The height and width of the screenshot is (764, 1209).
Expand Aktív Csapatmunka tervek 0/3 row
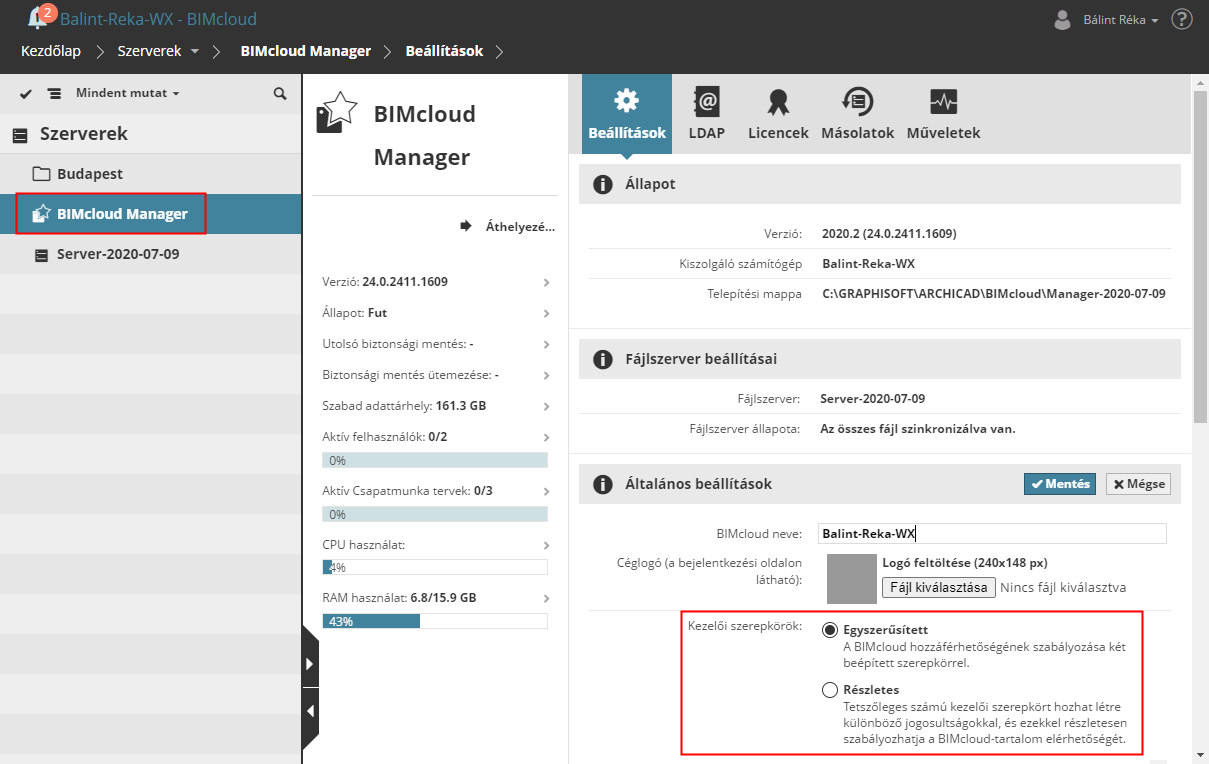pyautogui.click(x=436, y=491)
